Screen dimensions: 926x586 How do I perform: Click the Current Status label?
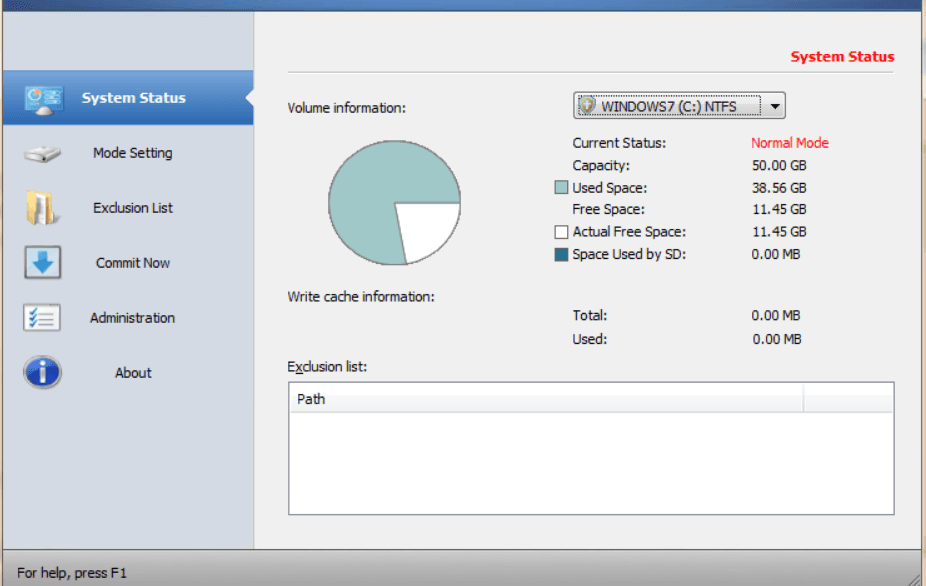point(619,143)
